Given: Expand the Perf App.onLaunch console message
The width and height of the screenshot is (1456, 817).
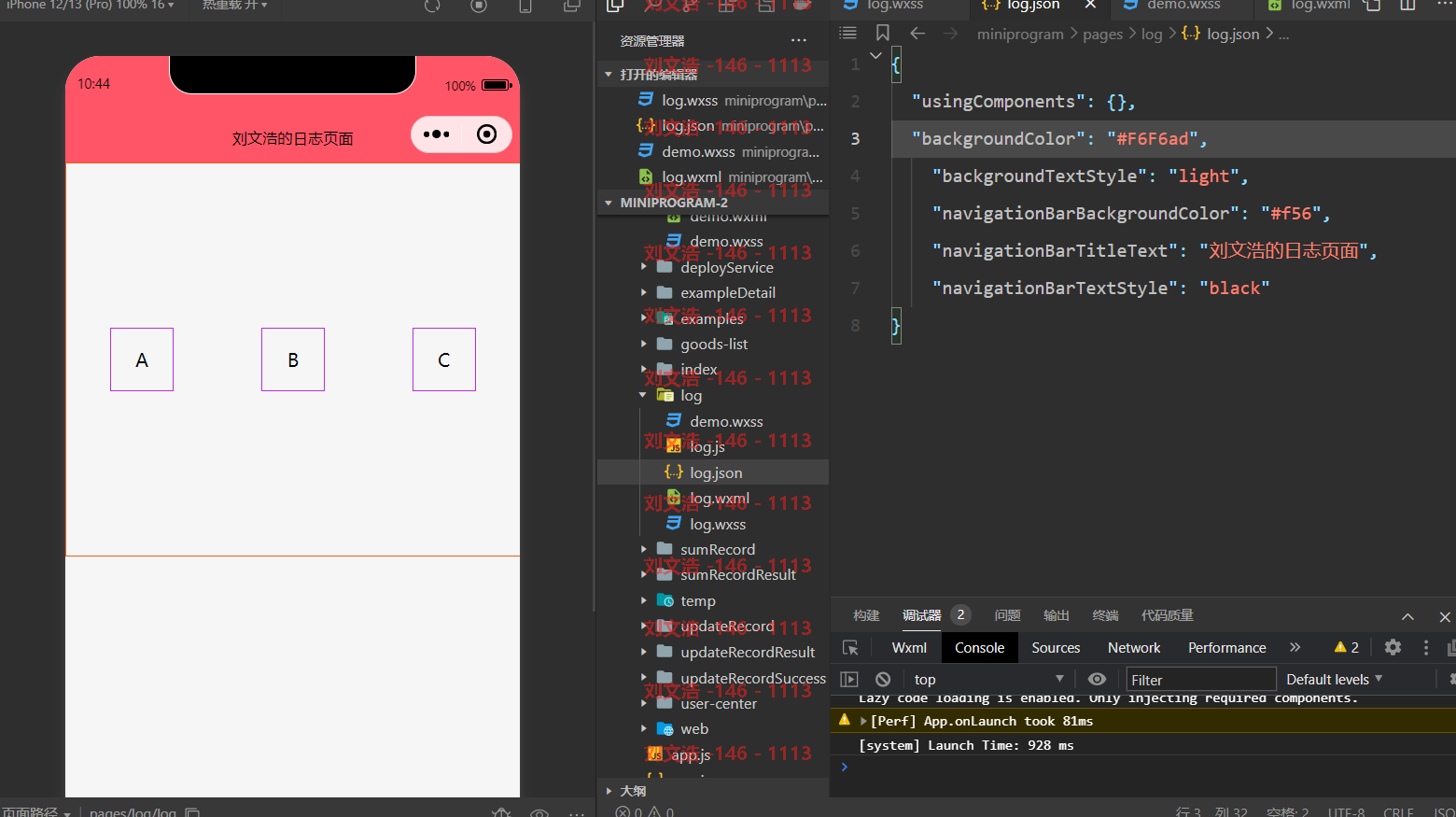Looking at the screenshot, I should click(863, 721).
